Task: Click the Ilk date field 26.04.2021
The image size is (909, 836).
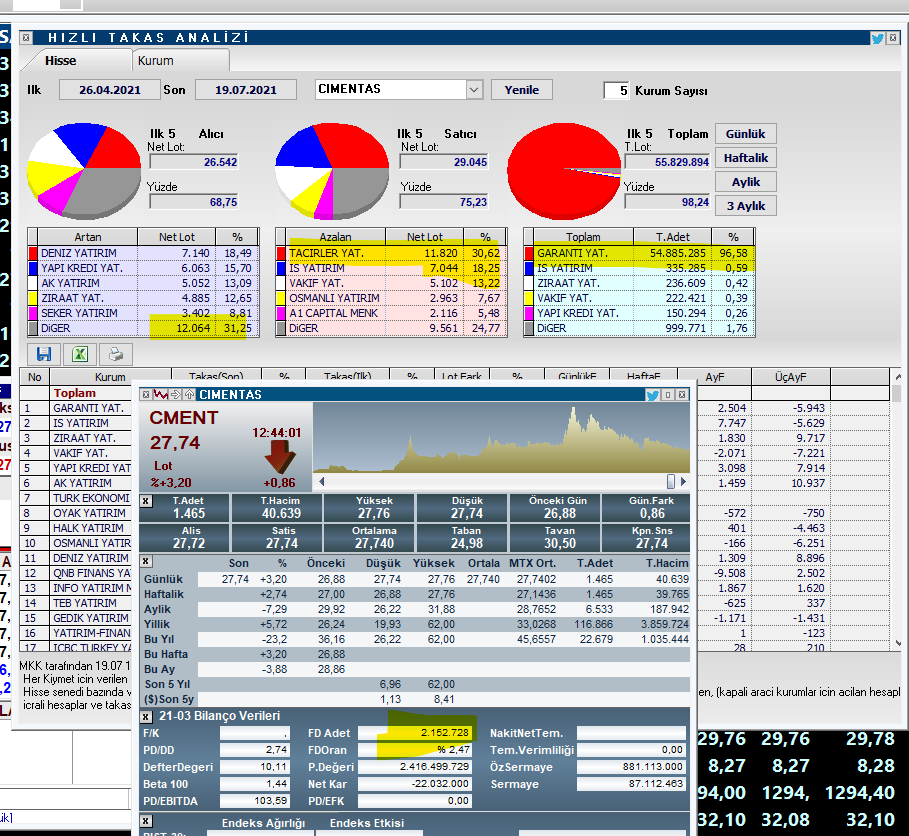Action: [110, 90]
